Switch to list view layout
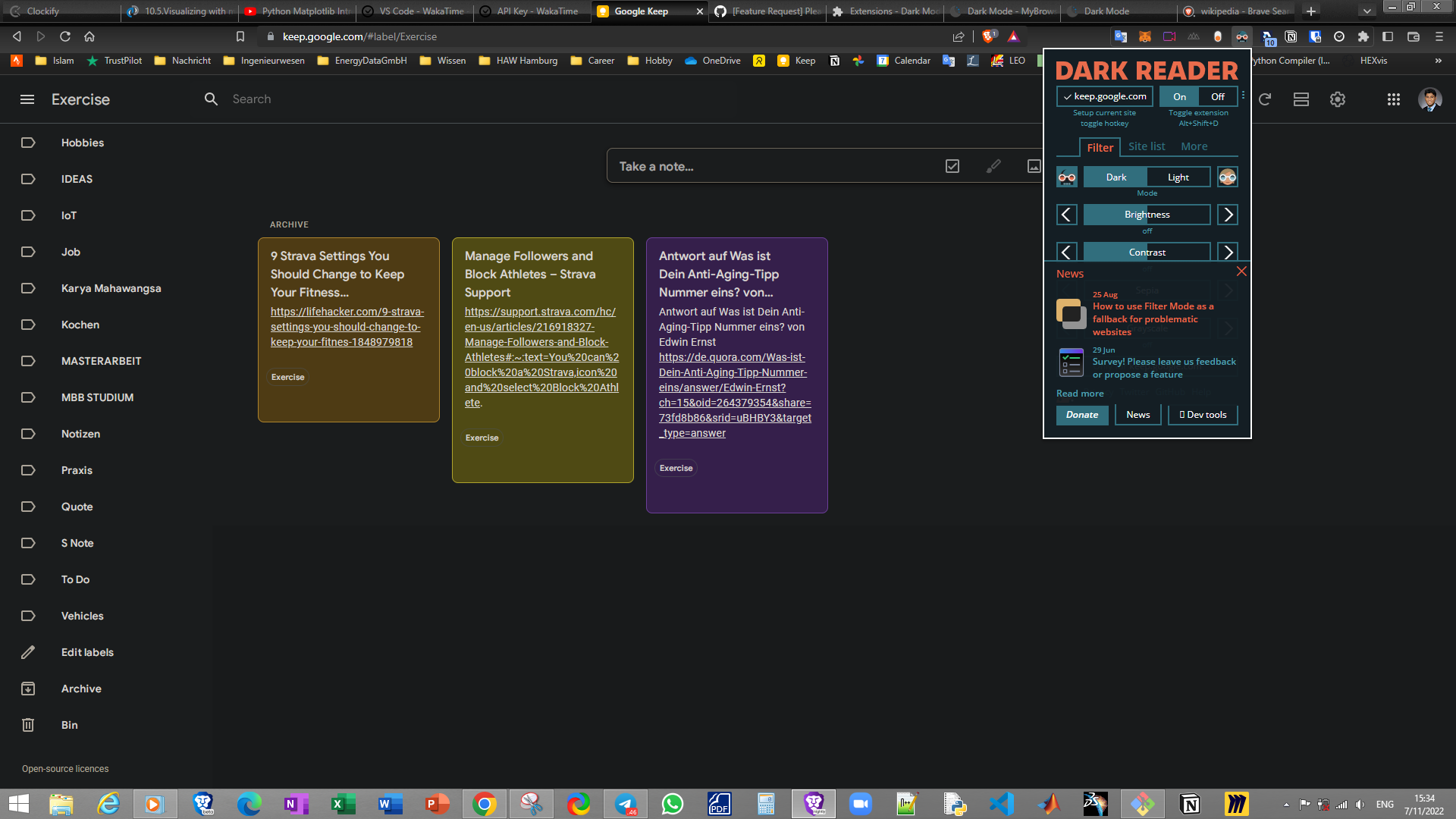 pyautogui.click(x=1301, y=99)
